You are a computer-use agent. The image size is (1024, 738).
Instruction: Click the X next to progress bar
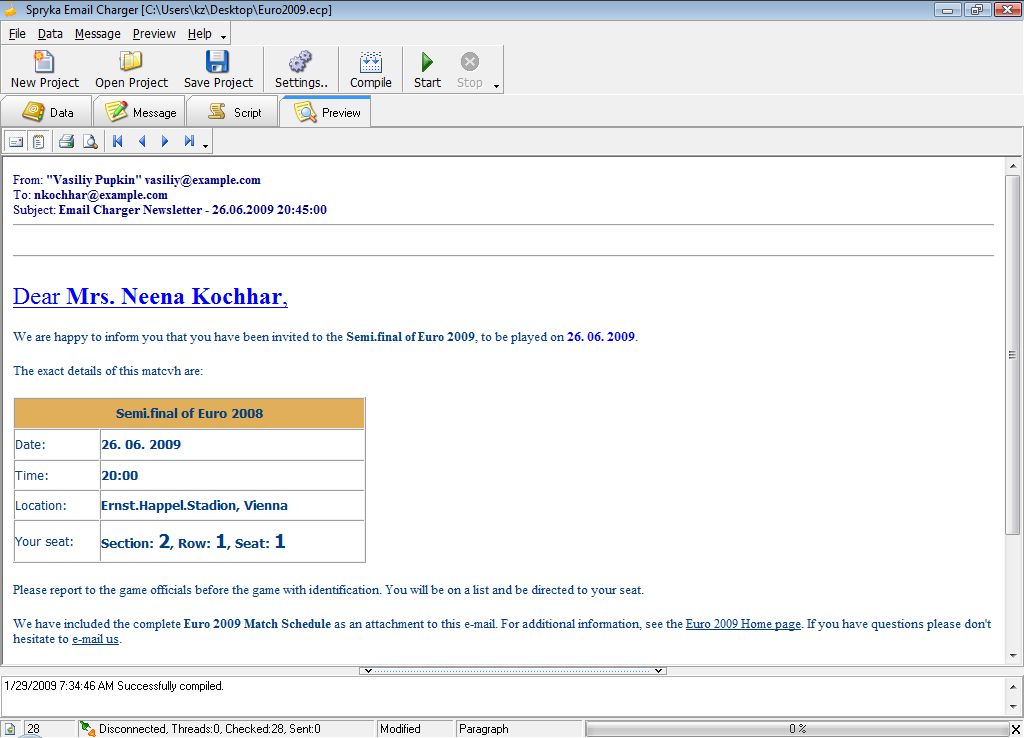coord(1016,730)
